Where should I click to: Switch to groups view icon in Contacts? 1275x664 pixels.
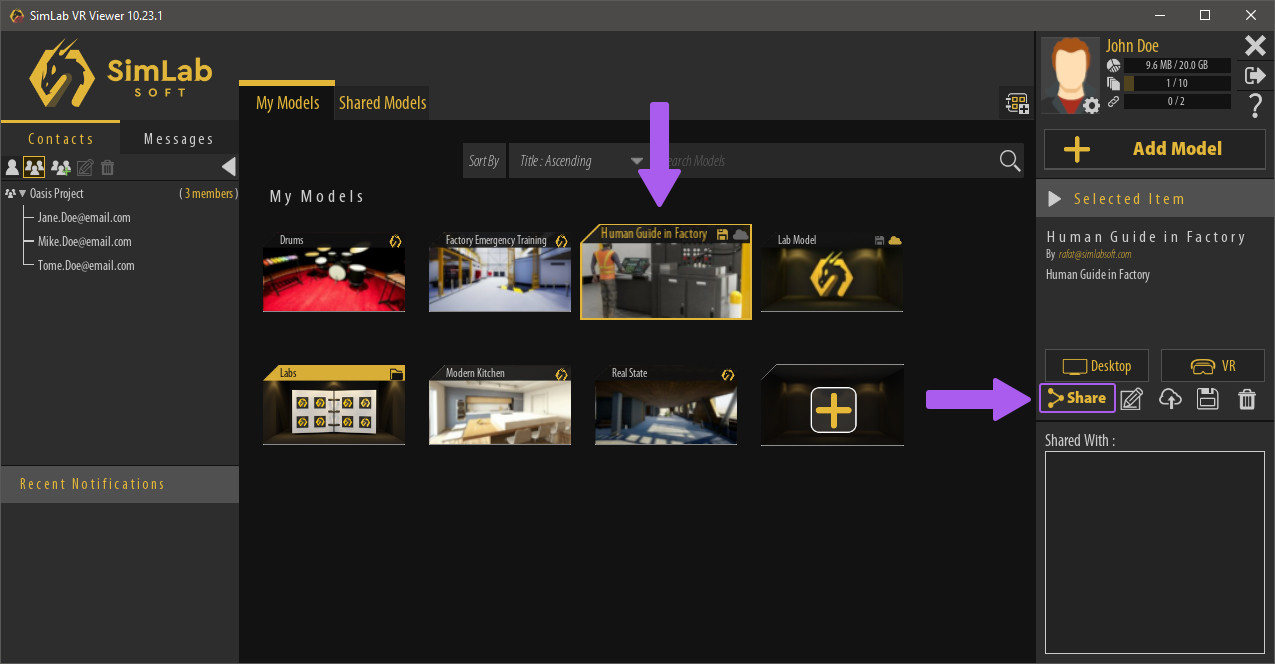pyautogui.click(x=34, y=167)
